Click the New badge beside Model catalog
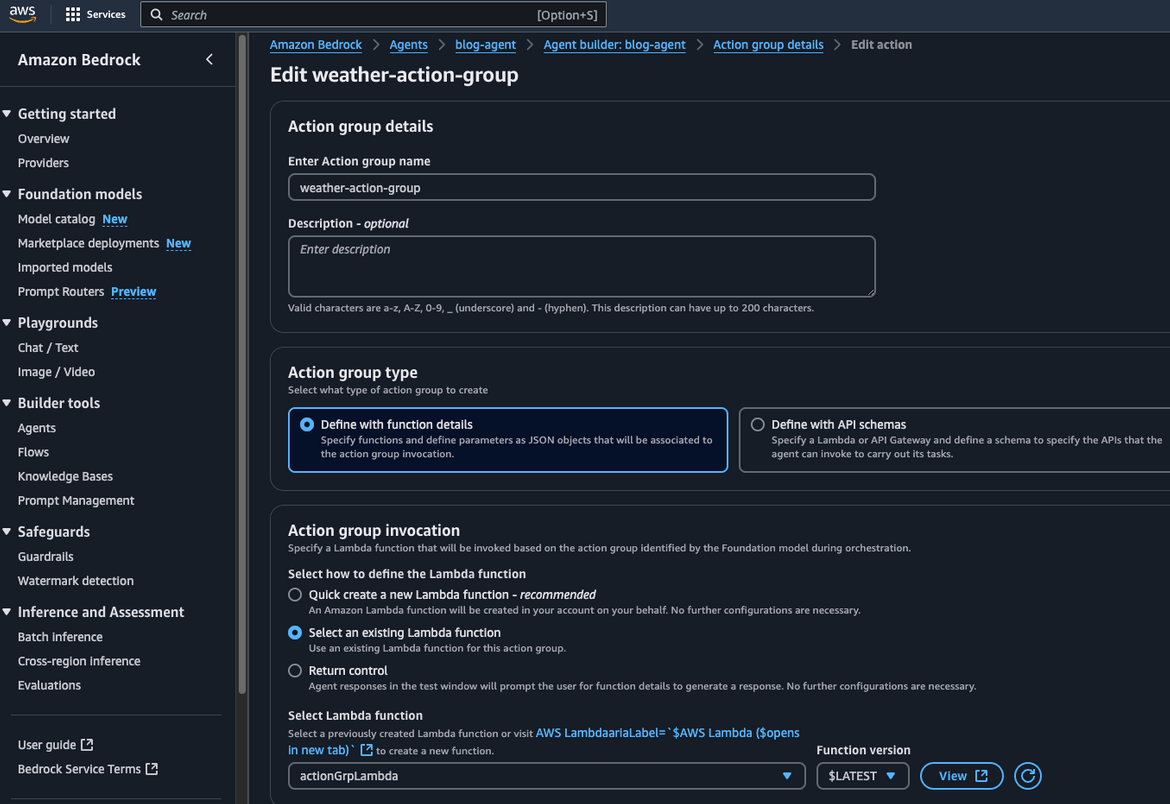Viewport: 1170px width, 804px height. point(115,219)
